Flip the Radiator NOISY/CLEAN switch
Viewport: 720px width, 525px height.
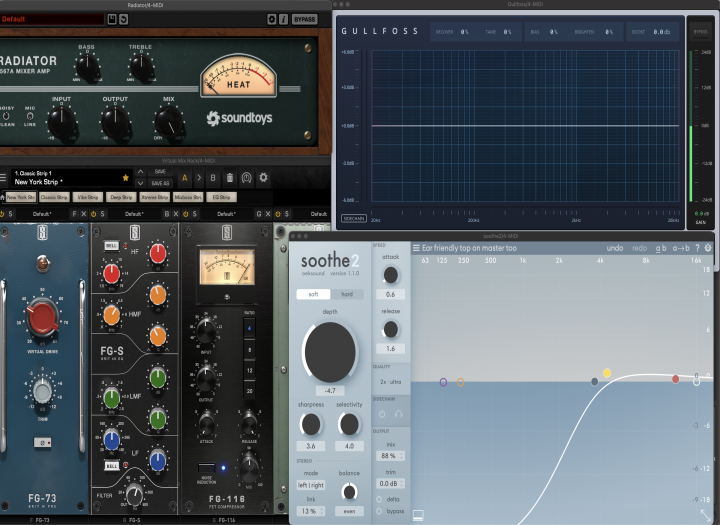tap(6, 116)
